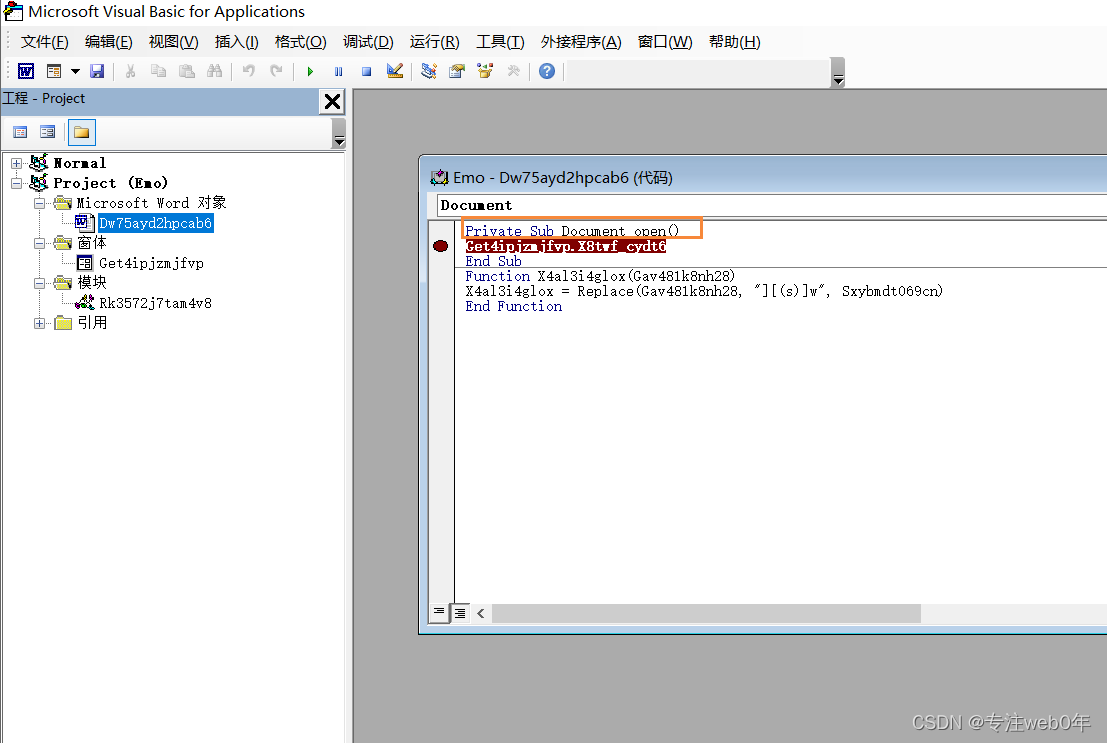Expand the Normal project node
The width and height of the screenshot is (1107, 743).
click(16, 163)
